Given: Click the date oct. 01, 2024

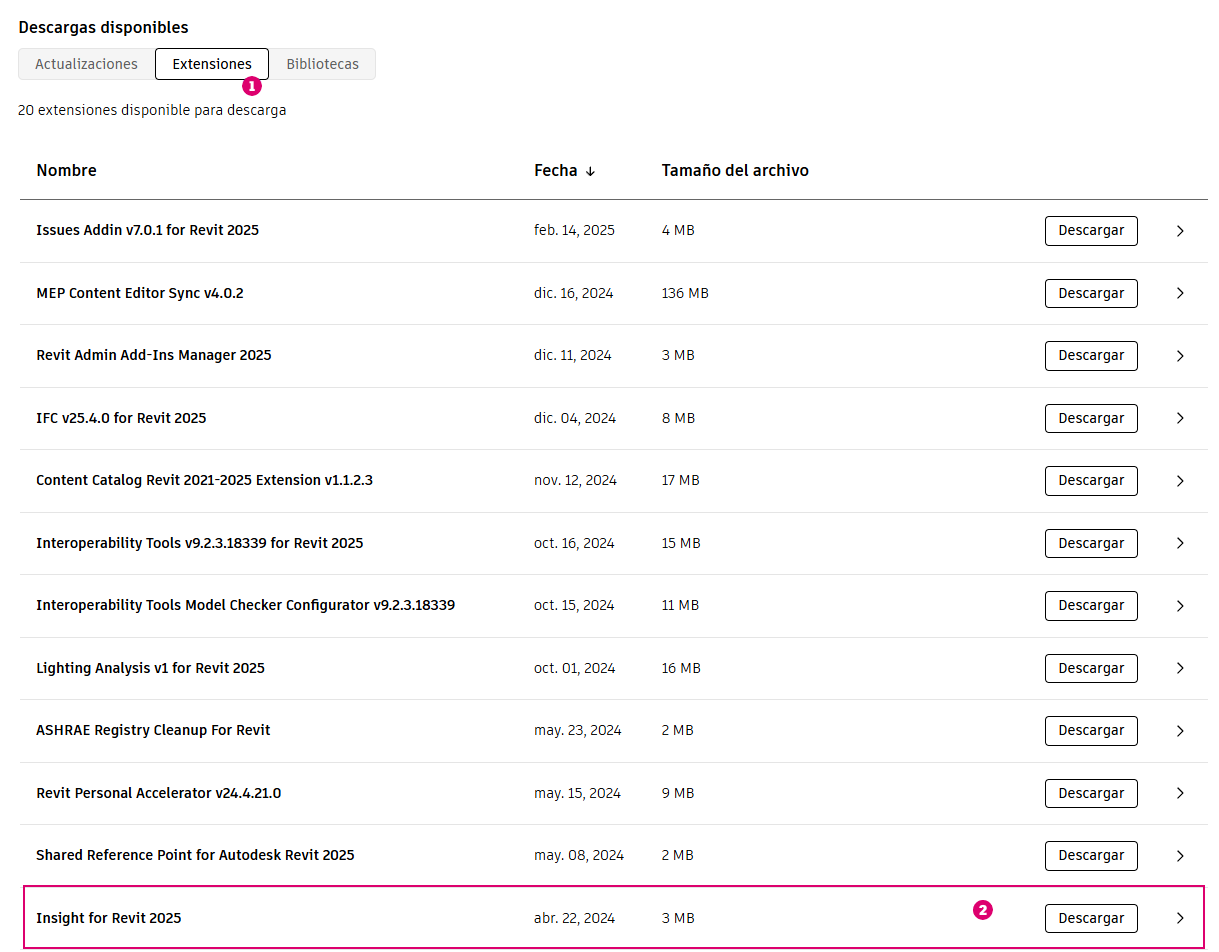Looking at the screenshot, I should [575, 668].
